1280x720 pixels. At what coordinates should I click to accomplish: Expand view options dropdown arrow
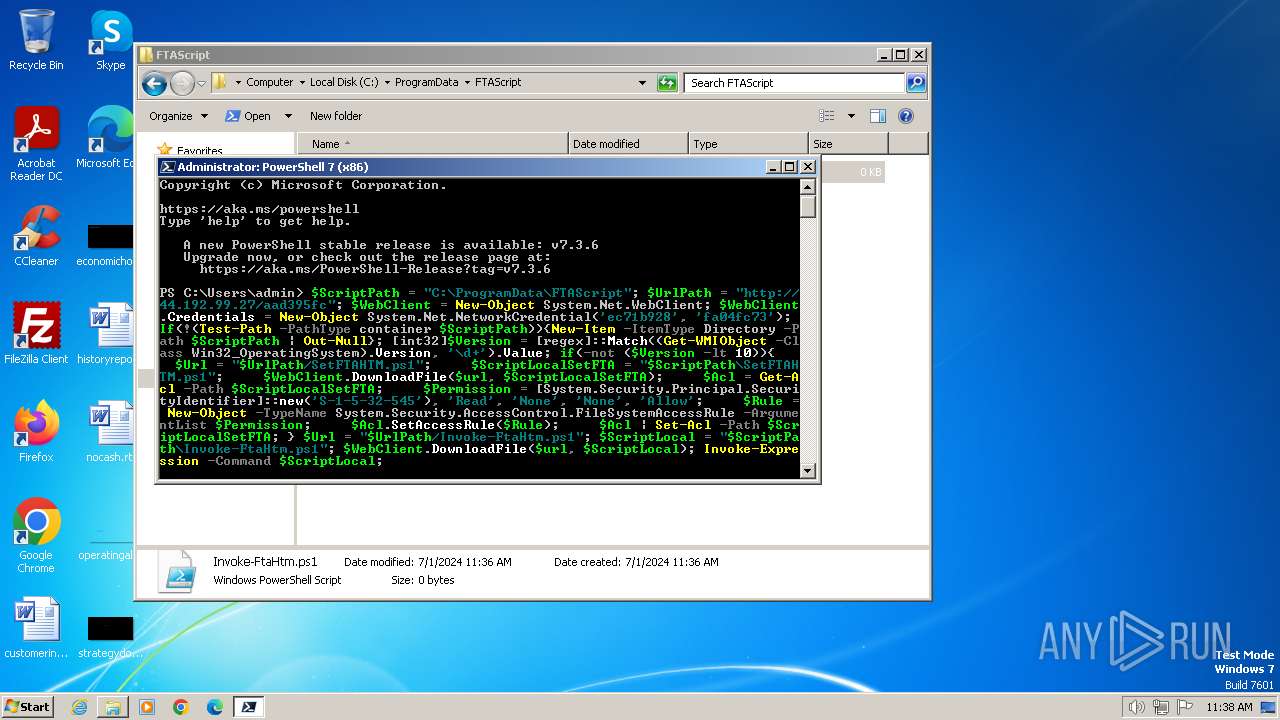coord(851,116)
